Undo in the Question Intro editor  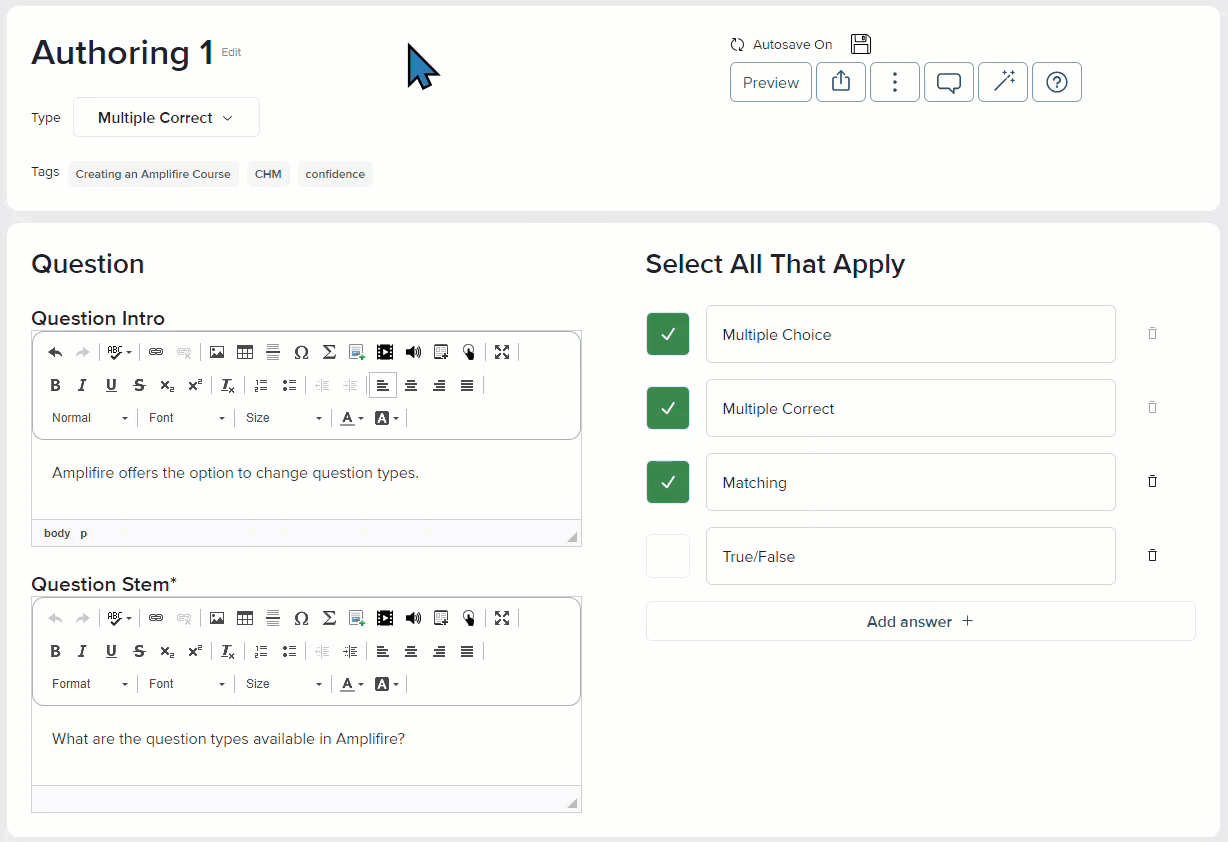click(55, 352)
